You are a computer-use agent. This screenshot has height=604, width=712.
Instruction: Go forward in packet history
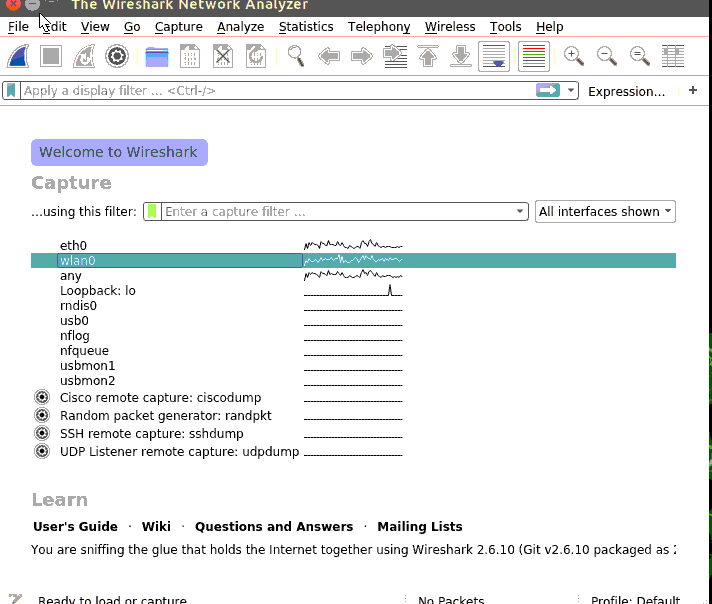(362, 56)
